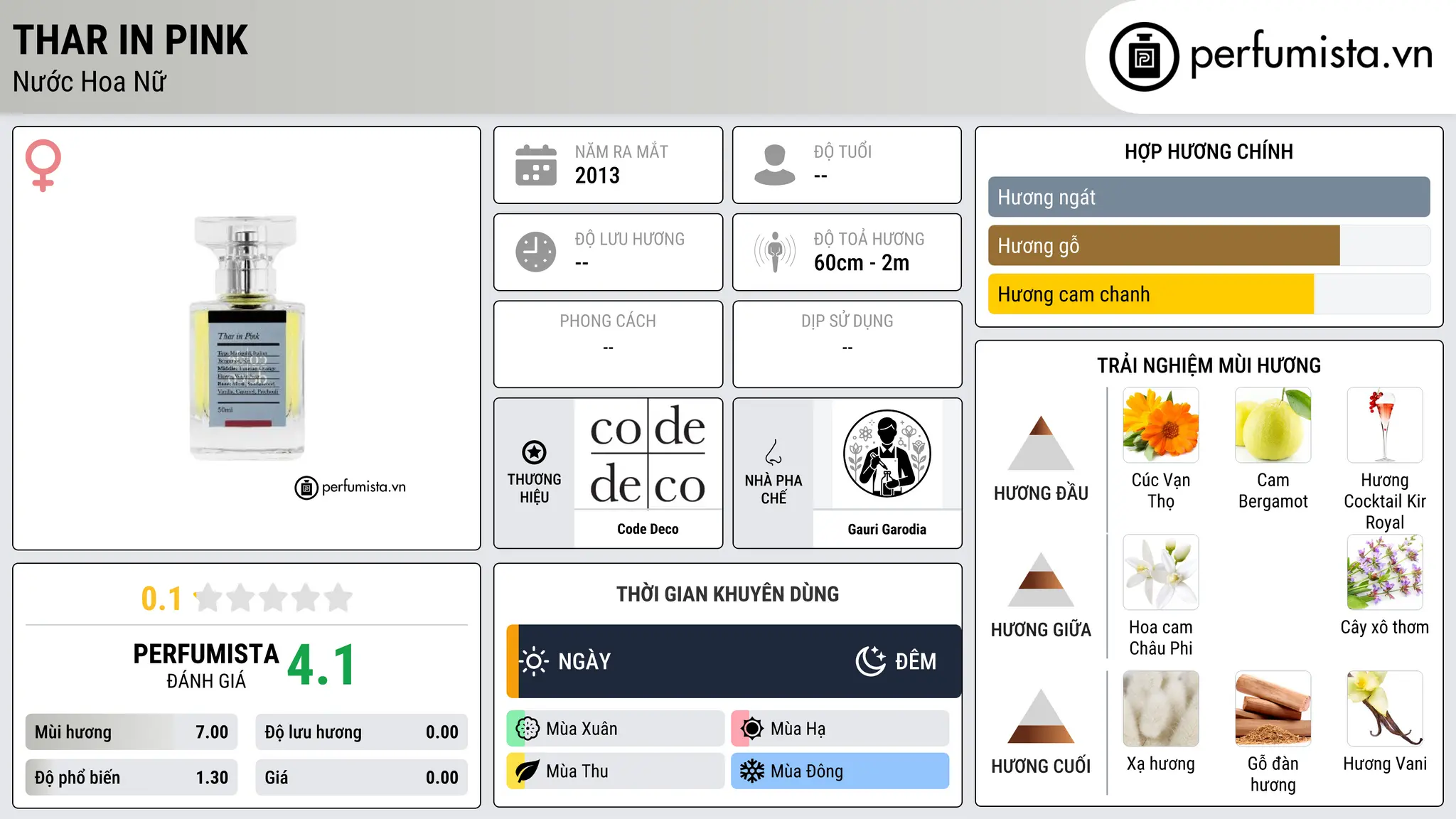Click the Trải Nghiệm Mùi Hương heading

click(x=1209, y=365)
